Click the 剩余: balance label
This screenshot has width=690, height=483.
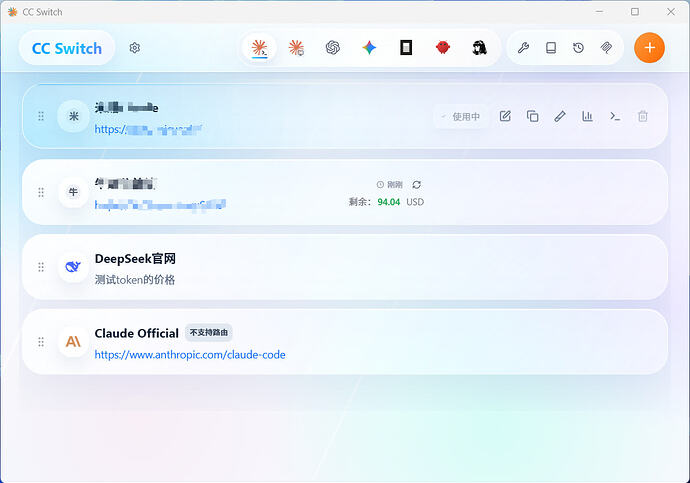tap(360, 202)
